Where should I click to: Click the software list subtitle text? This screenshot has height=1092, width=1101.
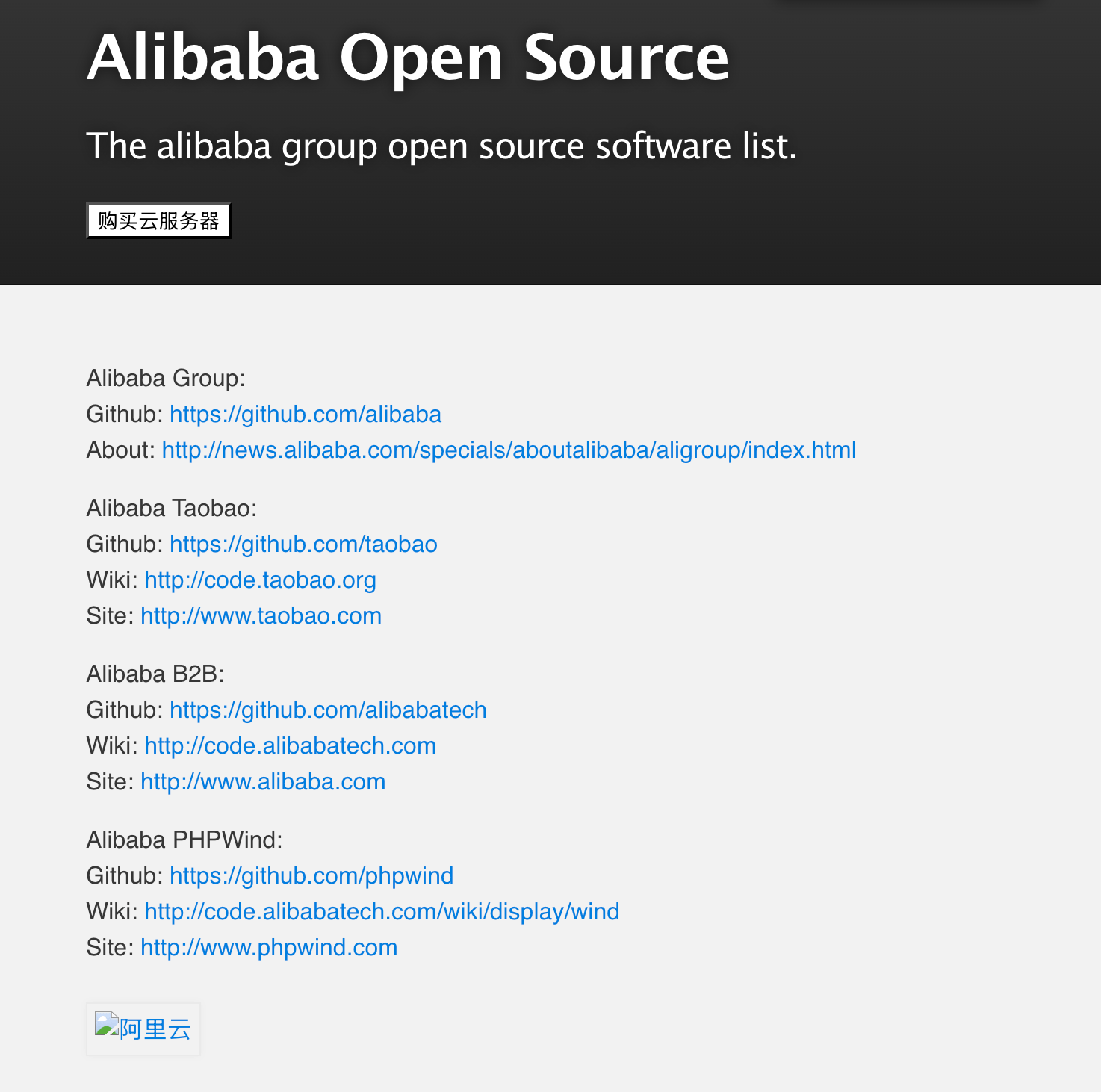442,146
